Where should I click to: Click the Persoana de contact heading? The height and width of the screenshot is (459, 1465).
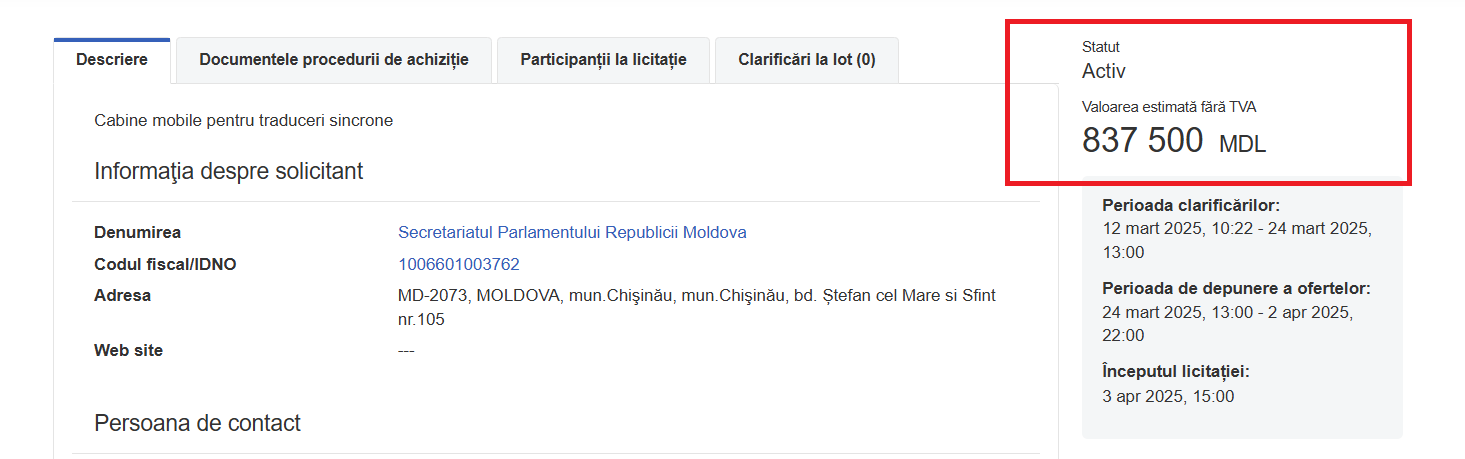tap(197, 424)
